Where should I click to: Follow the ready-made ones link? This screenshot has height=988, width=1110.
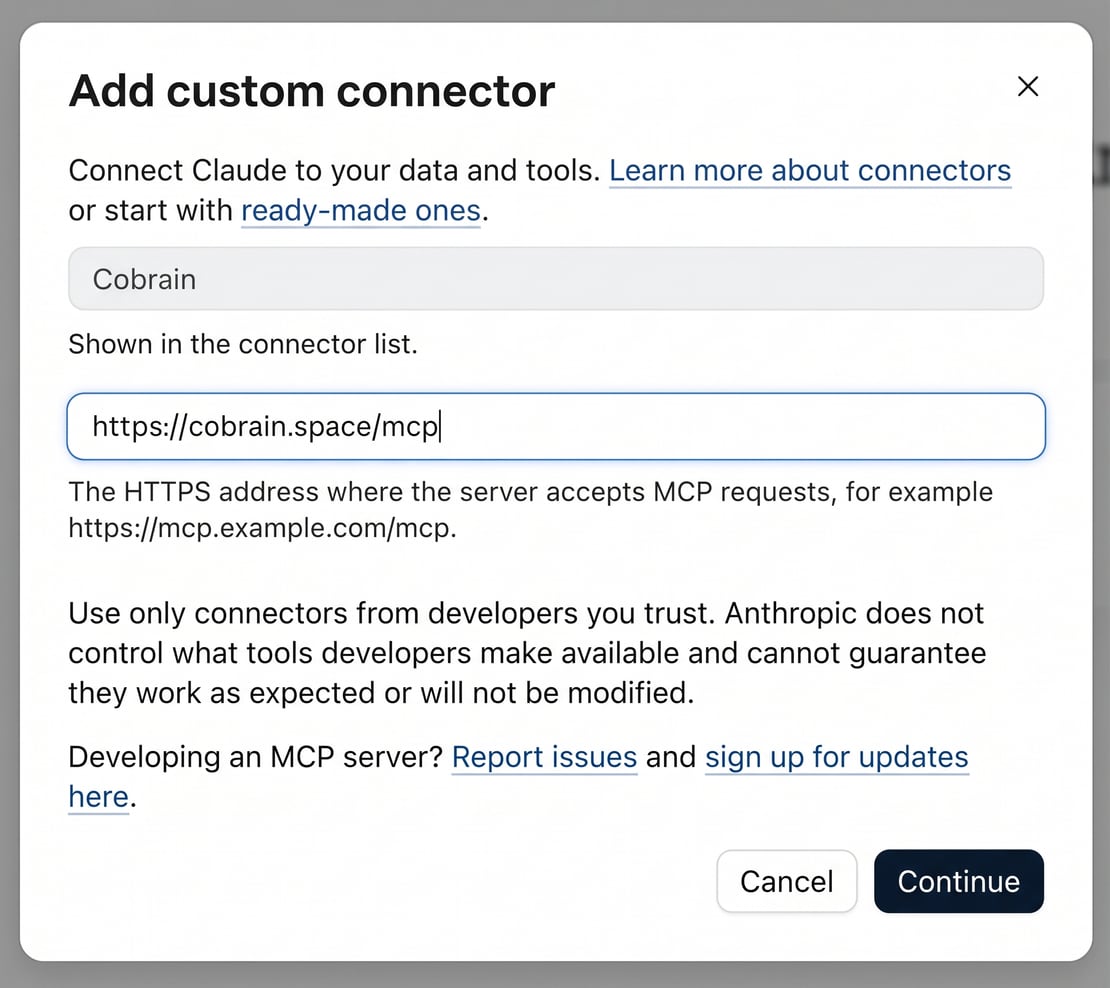(361, 210)
